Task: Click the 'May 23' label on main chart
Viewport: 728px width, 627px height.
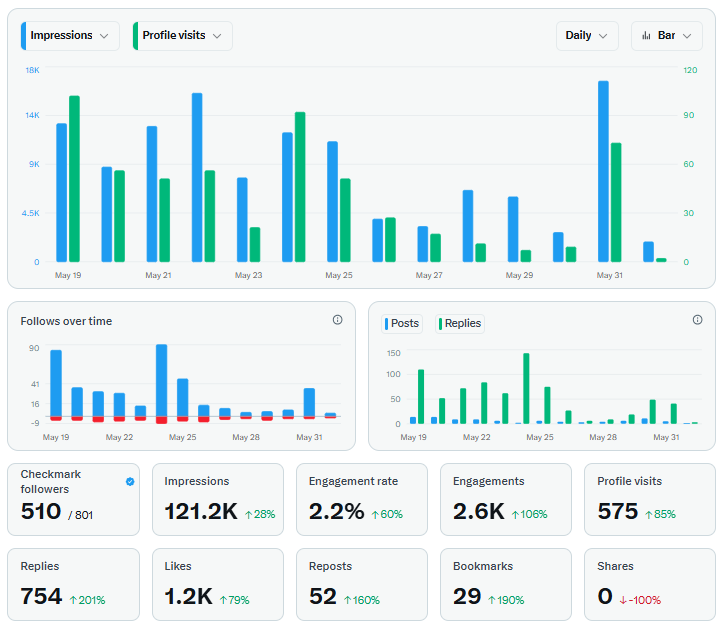Action: 248,275
